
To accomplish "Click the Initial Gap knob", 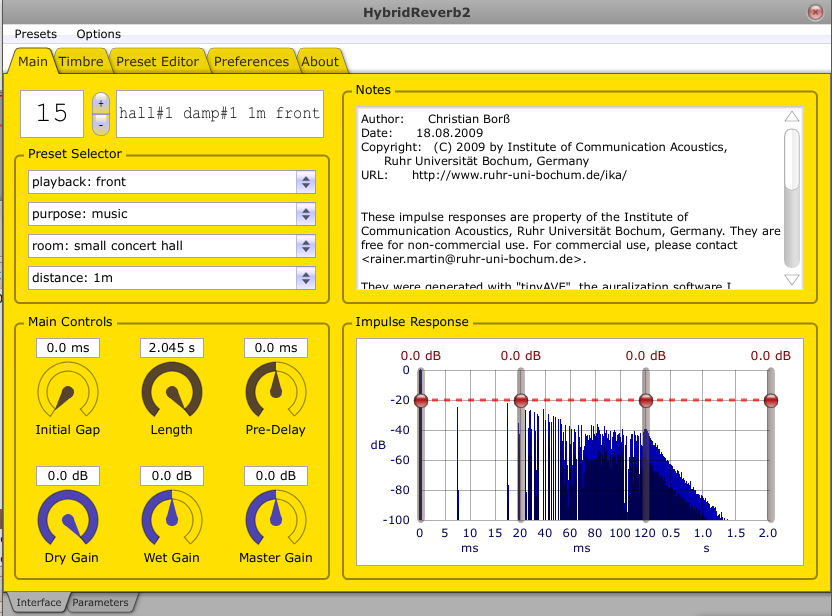I will 68,391.
